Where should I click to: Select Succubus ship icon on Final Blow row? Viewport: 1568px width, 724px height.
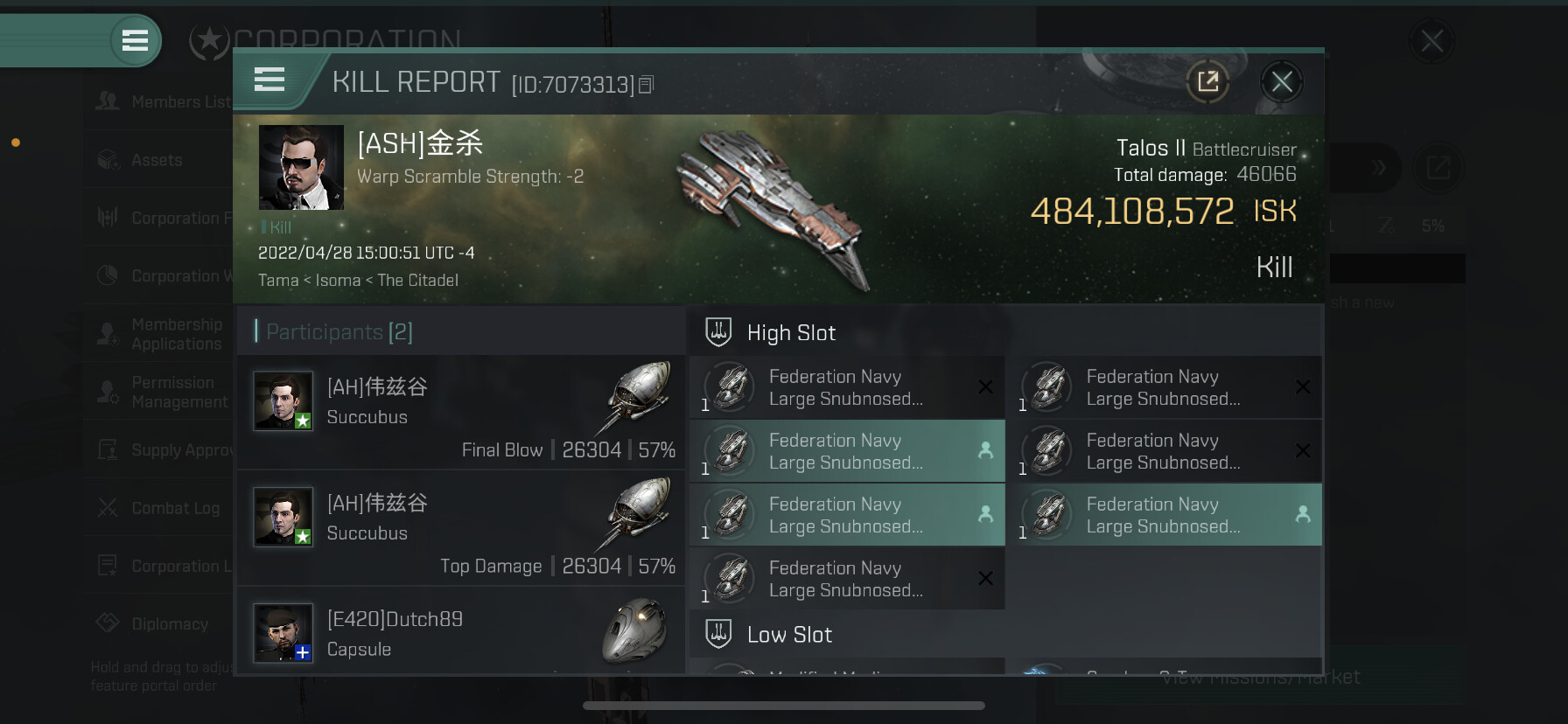click(x=636, y=396)
